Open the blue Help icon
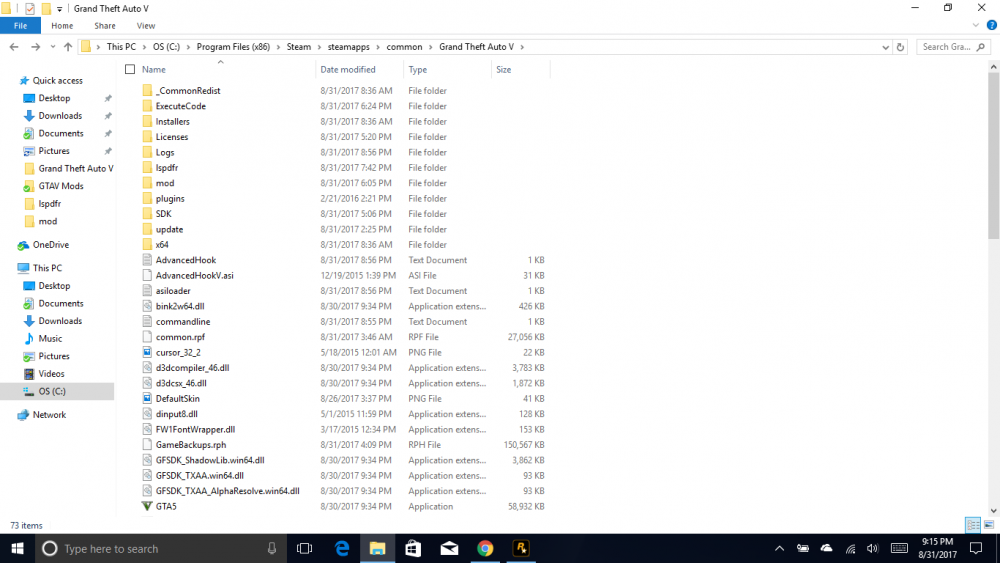 pyautogui.click(x=991, y=26)
